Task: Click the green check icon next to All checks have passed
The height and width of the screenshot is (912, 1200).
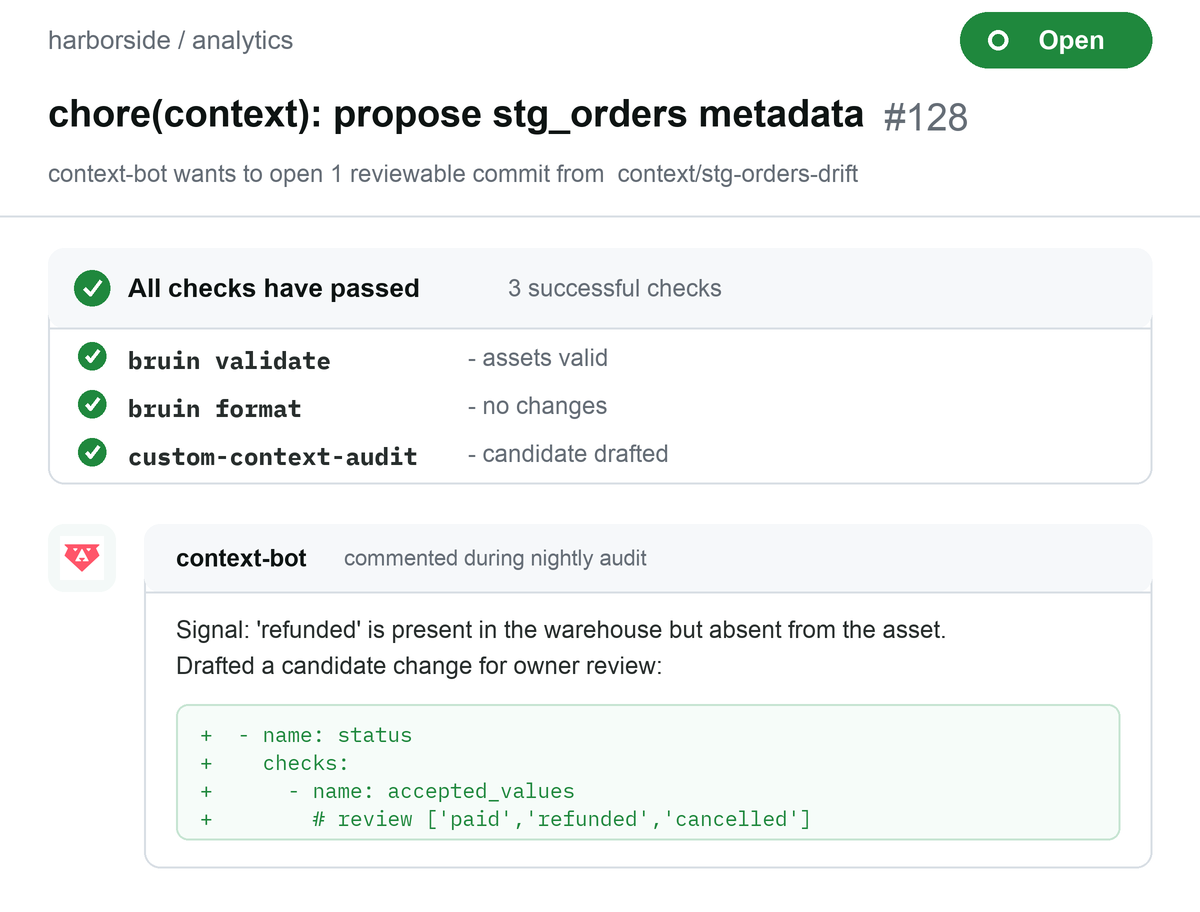Action: pyautogui.click(x=92, y=289)
